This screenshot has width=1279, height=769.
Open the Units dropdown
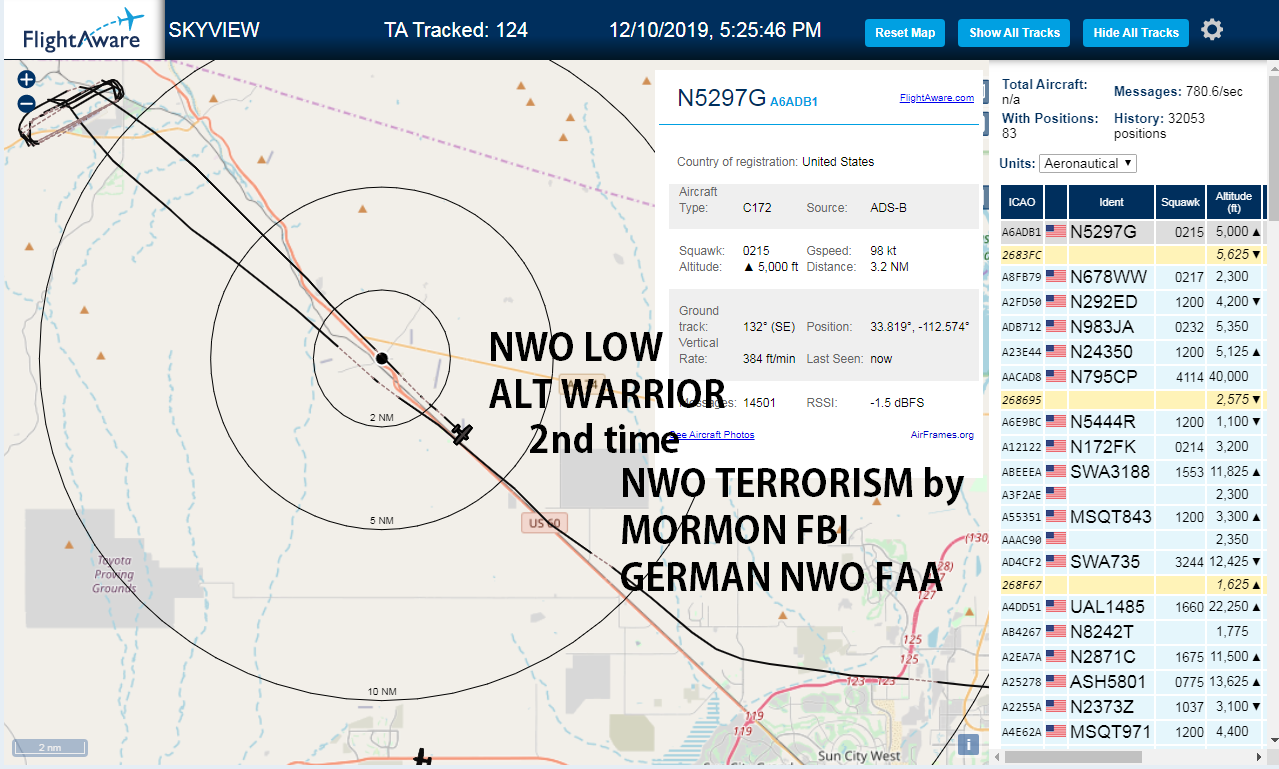click(x=1088, y=163)
